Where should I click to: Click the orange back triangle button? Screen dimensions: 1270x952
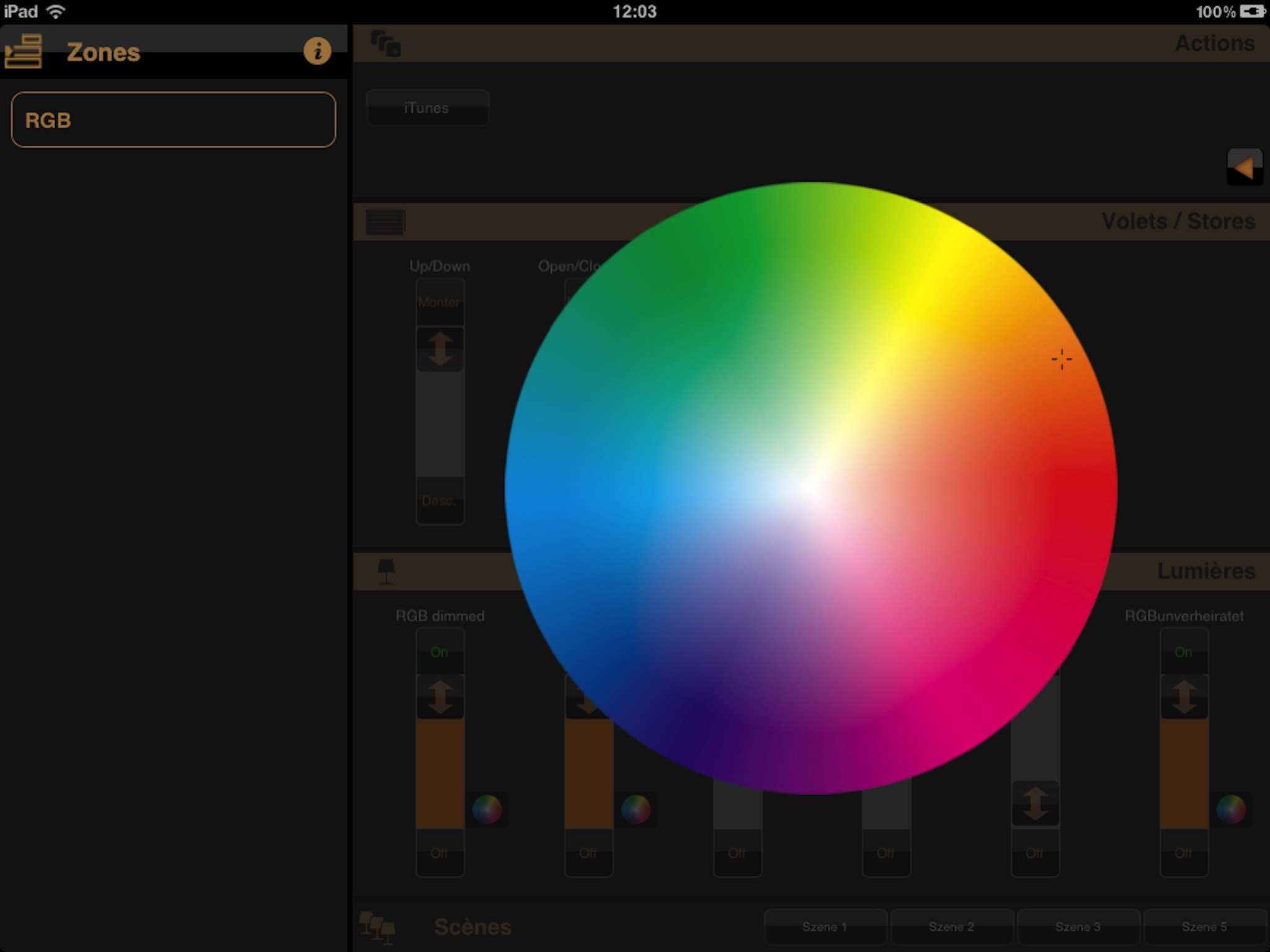coord(1245,167)
